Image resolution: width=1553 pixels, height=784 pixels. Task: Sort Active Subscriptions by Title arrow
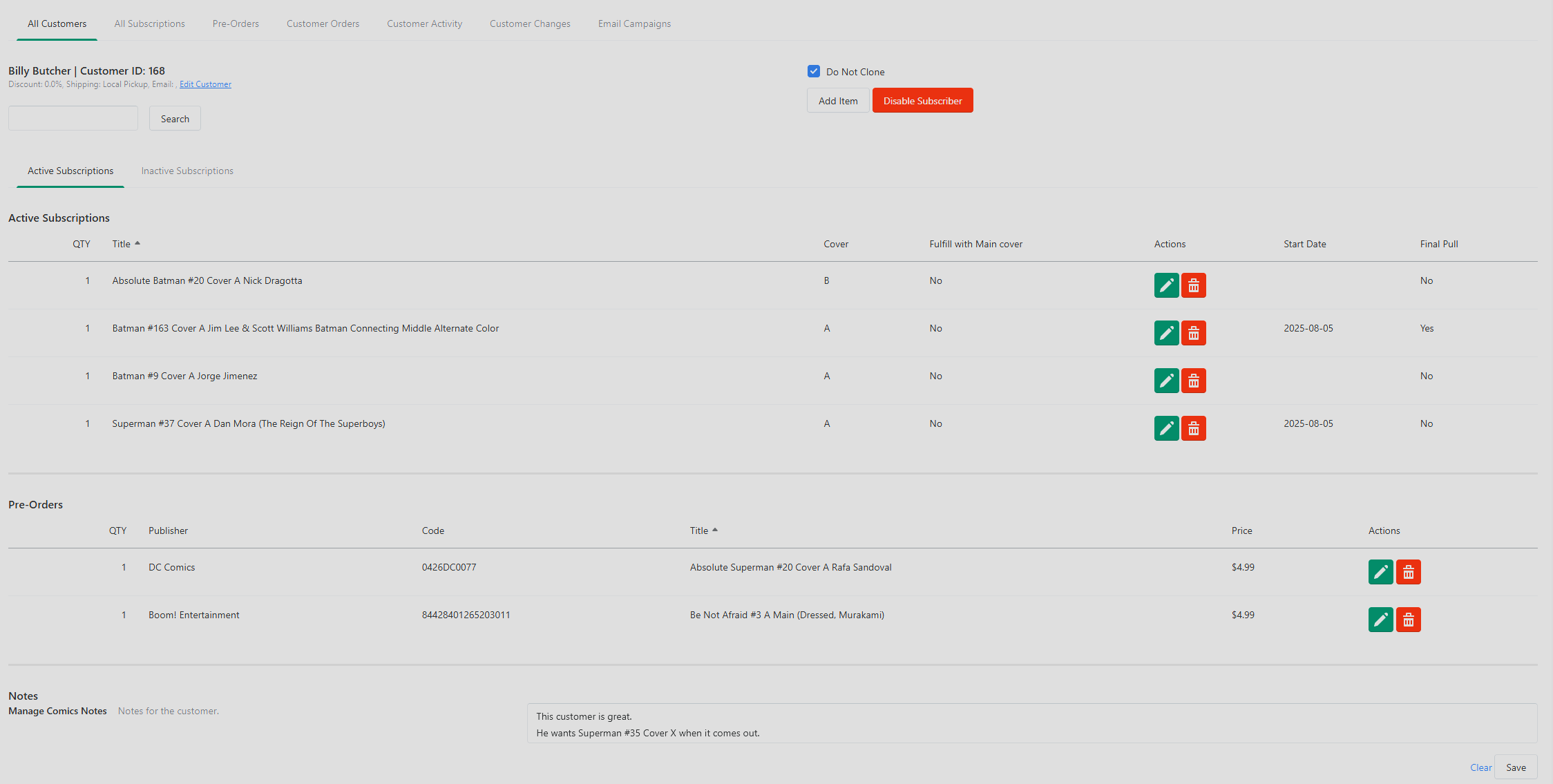(x=137, y=243)
